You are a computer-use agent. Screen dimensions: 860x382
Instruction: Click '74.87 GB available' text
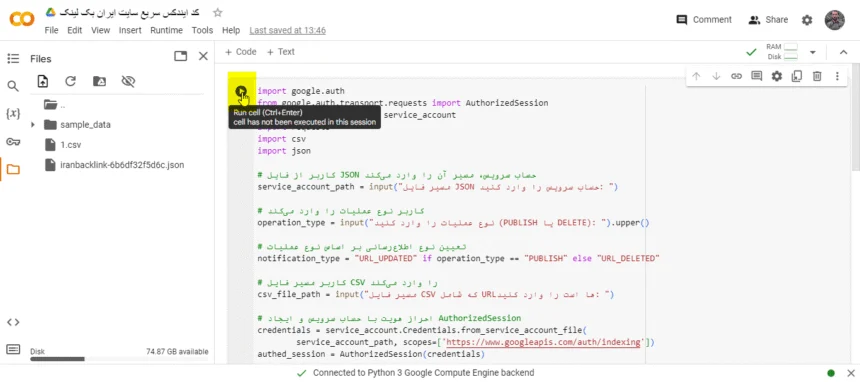[177, 351]
